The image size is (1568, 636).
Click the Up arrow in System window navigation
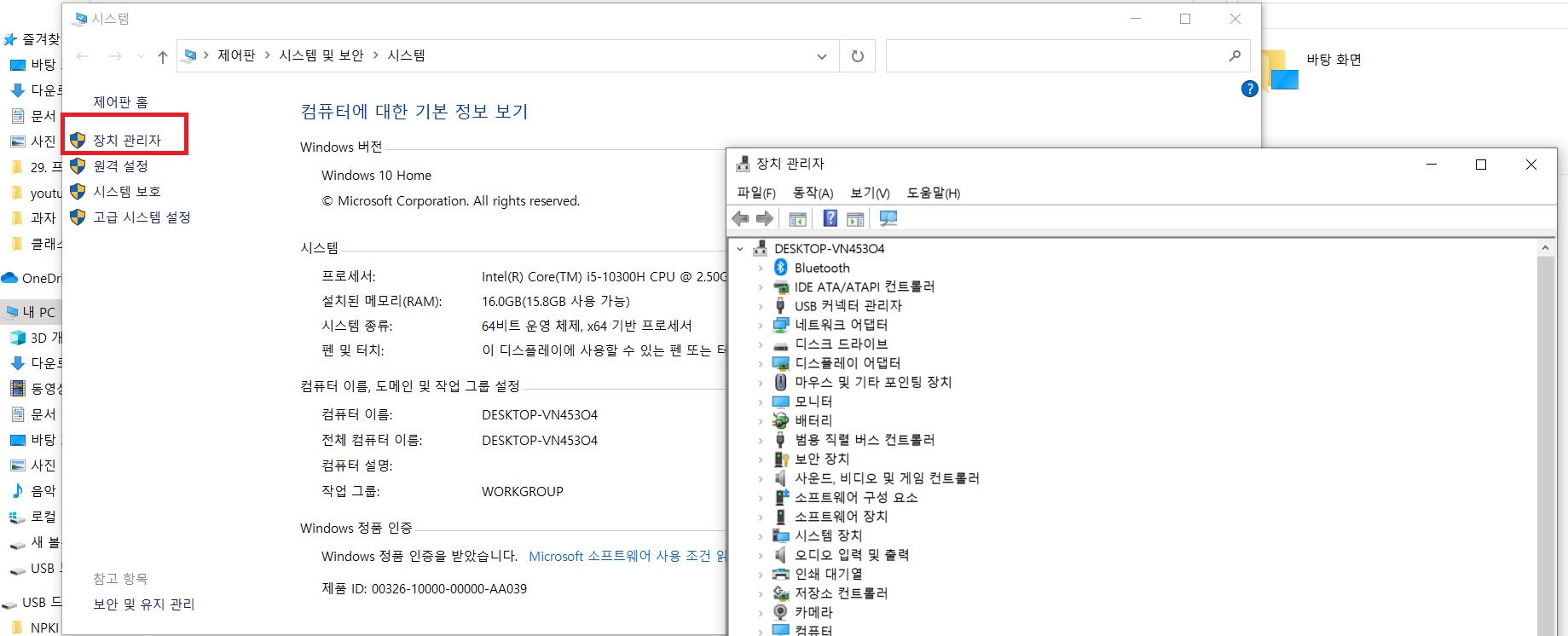coord(163,57)
